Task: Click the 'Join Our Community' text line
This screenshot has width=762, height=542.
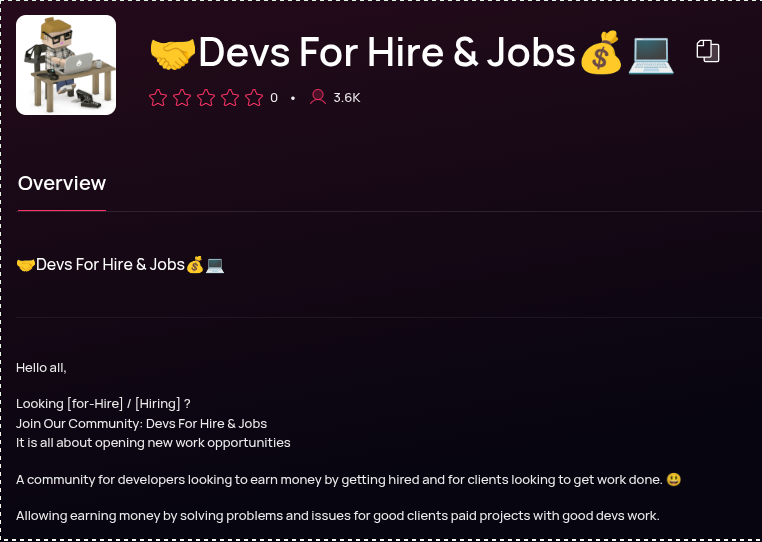Action: 141,423
